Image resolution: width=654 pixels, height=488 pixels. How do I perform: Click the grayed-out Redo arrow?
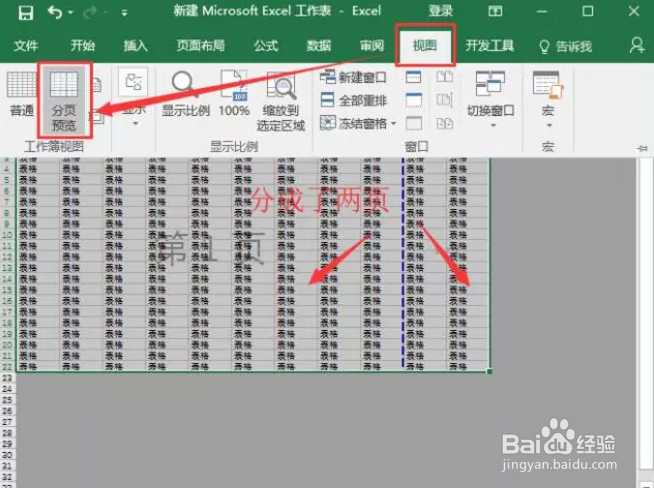tap(90, 13)
